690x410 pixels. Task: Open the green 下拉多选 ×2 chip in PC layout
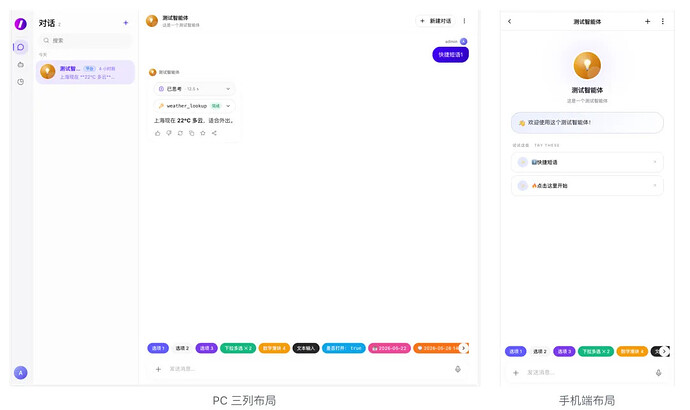coord(238,348)
